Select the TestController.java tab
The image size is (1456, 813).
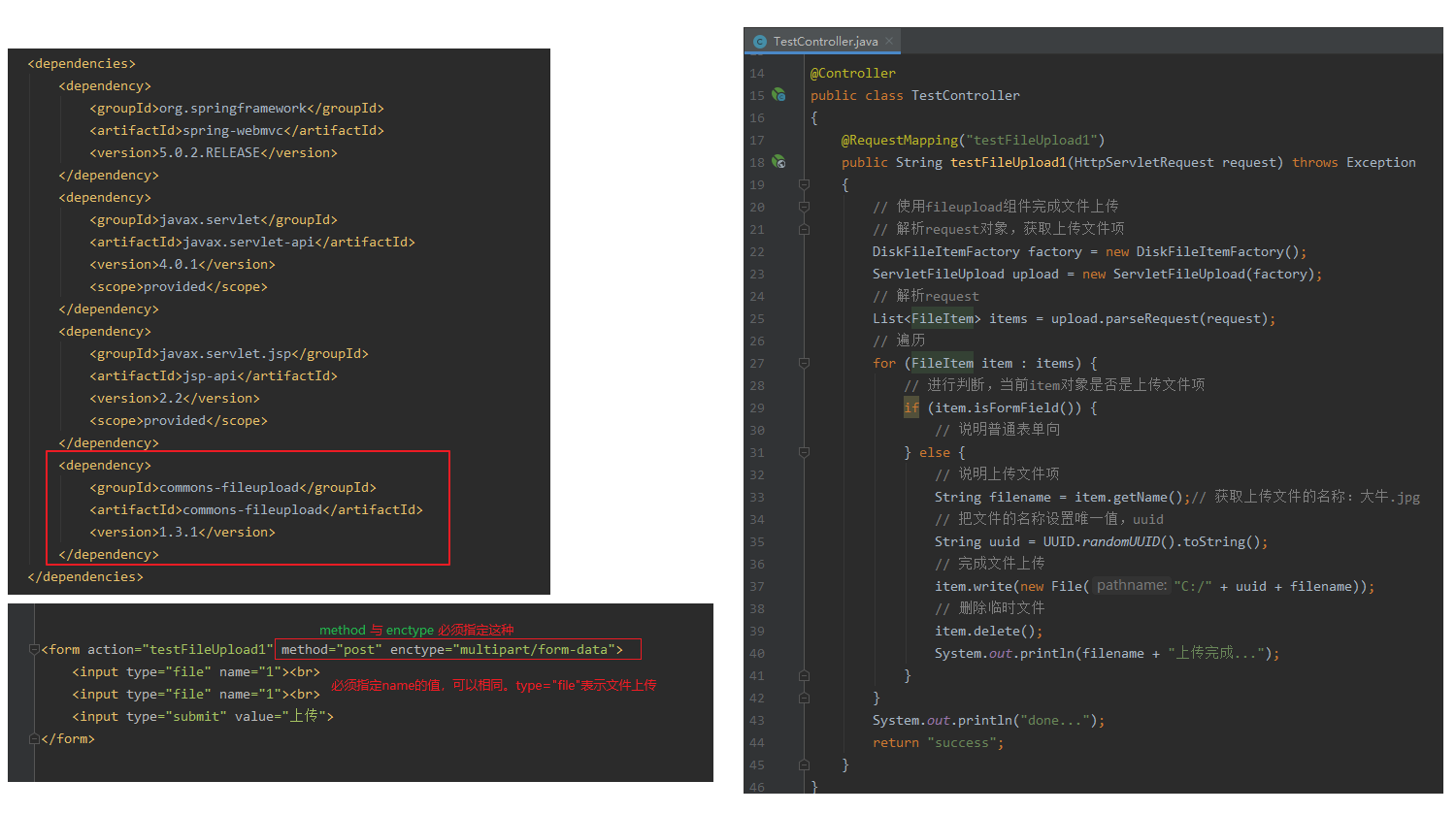(x=823, y=41)
